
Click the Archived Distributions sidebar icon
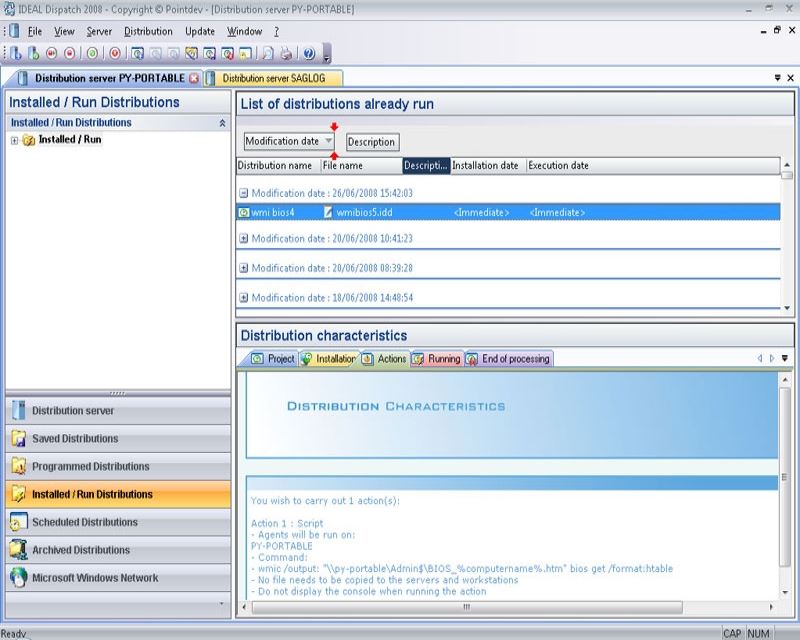[x=17, y=550]
